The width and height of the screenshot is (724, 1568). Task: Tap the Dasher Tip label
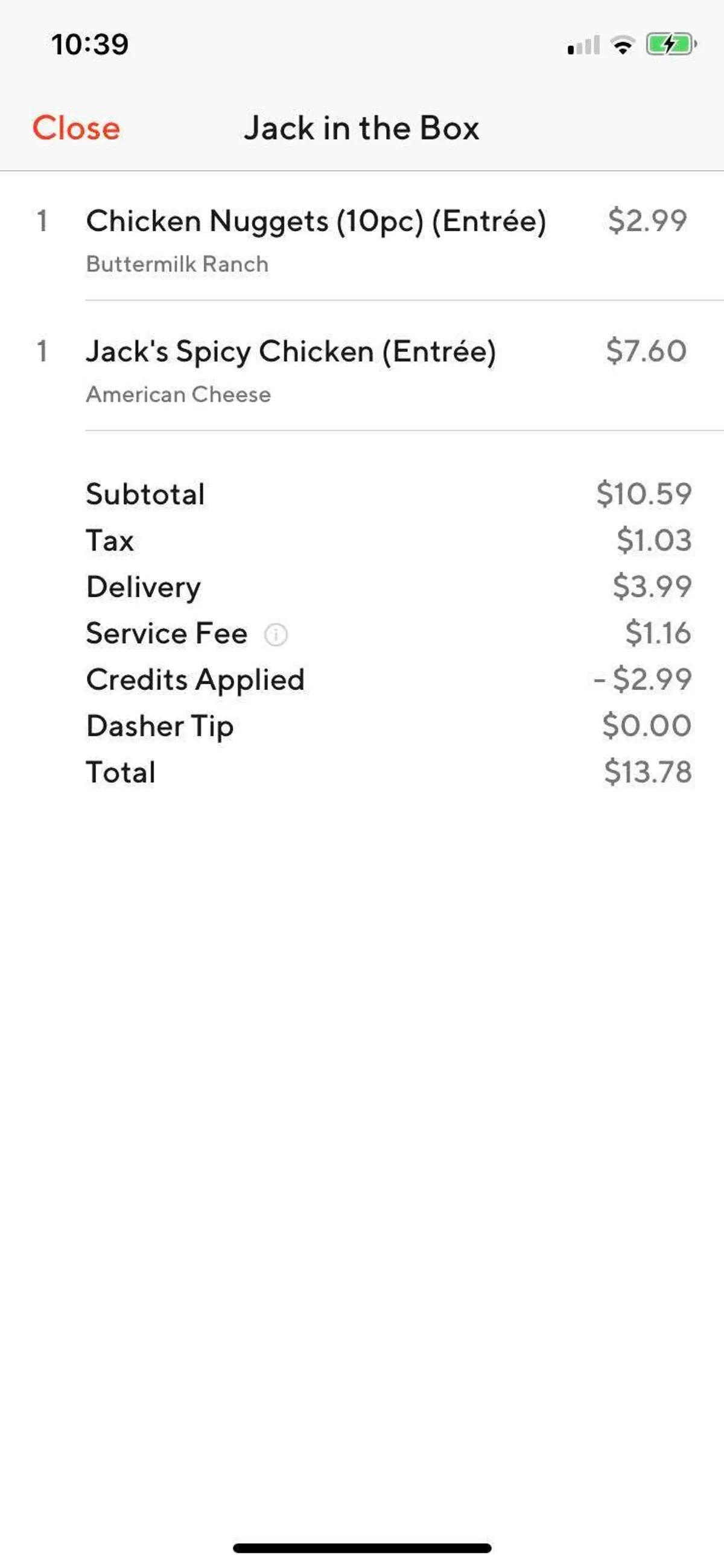pos(160,725)
